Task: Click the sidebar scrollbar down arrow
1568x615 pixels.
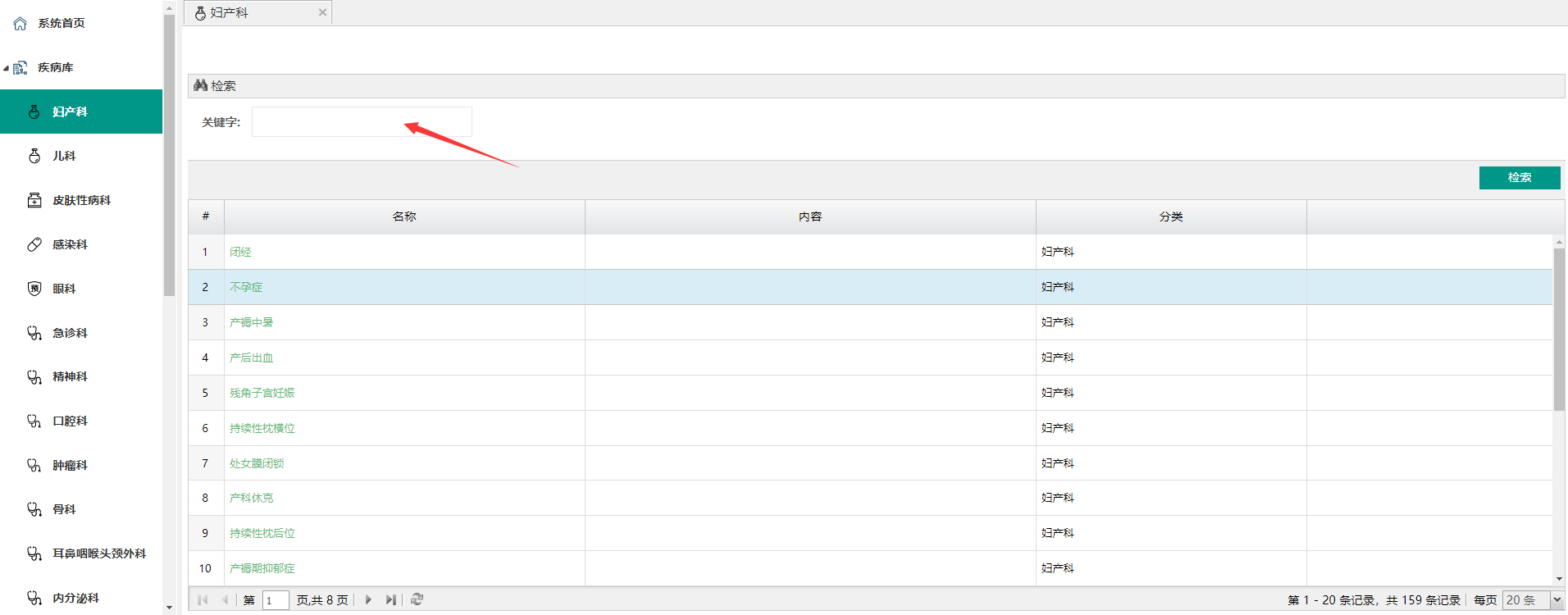Action: (169, 608)
